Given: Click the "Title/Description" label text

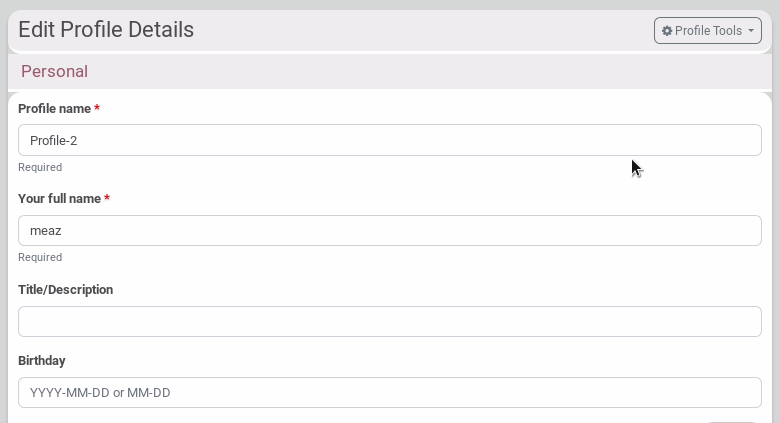Looking at the screenshot, I should pyautogui.click(x=65, y=290).
